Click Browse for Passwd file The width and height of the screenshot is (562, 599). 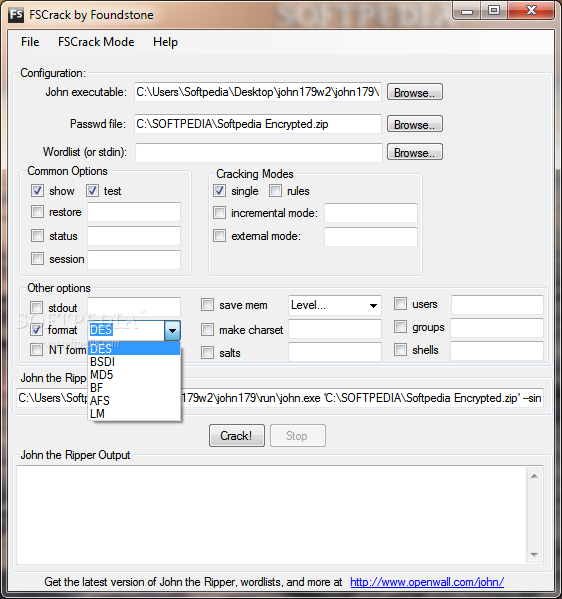(415, 124)
